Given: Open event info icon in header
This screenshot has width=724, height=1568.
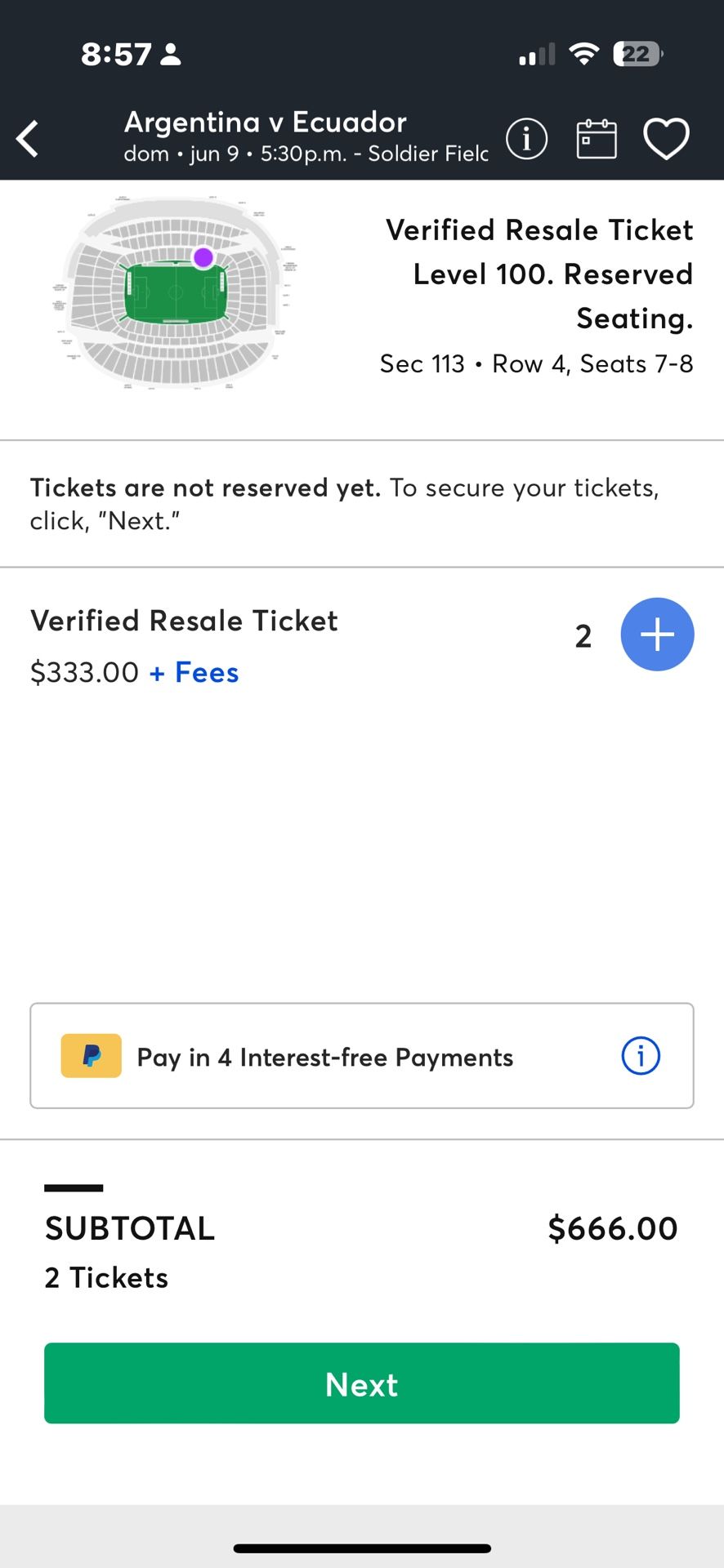Looking at the screenshot, I should (x=526, y=138).
